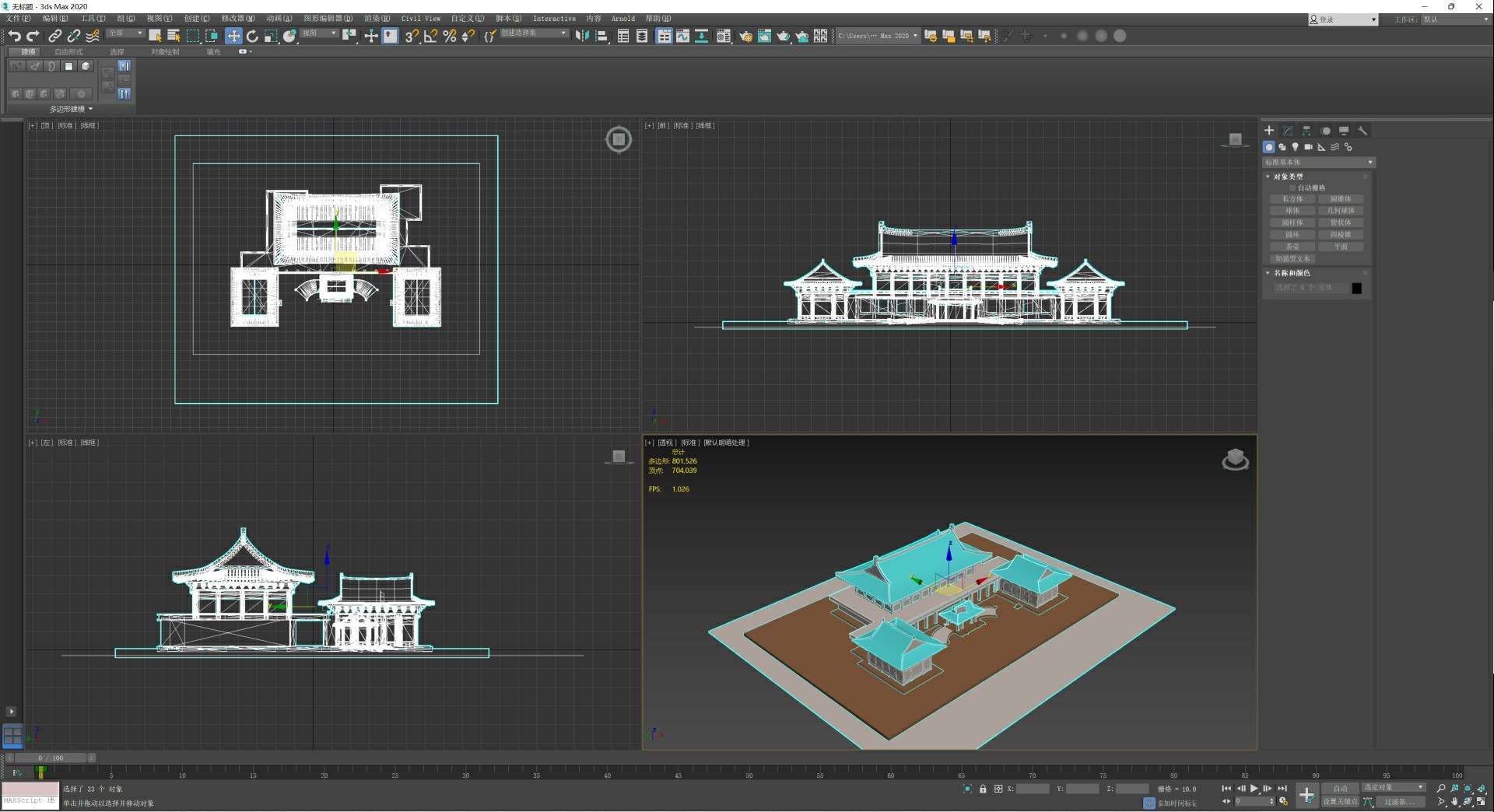Toggle Spinner Snap in toolbar
Image resolution: width=1494 pixels, height=812 pixels.
pos(468,36)
